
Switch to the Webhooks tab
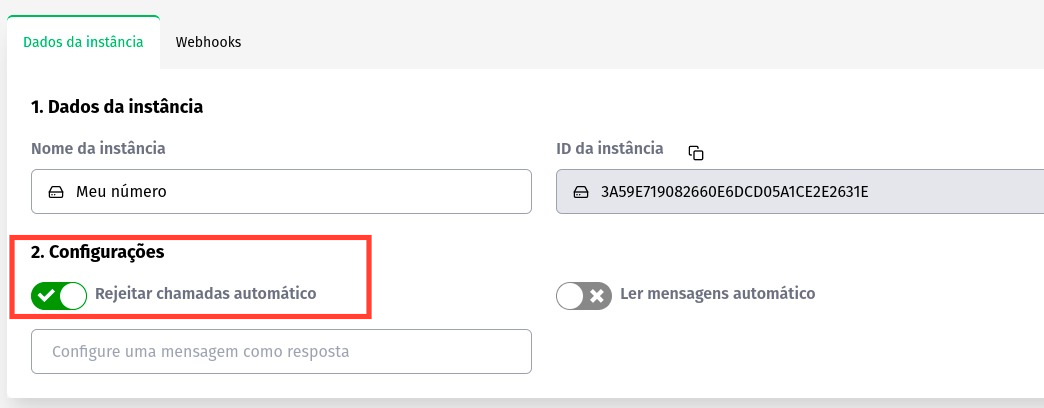208,42
